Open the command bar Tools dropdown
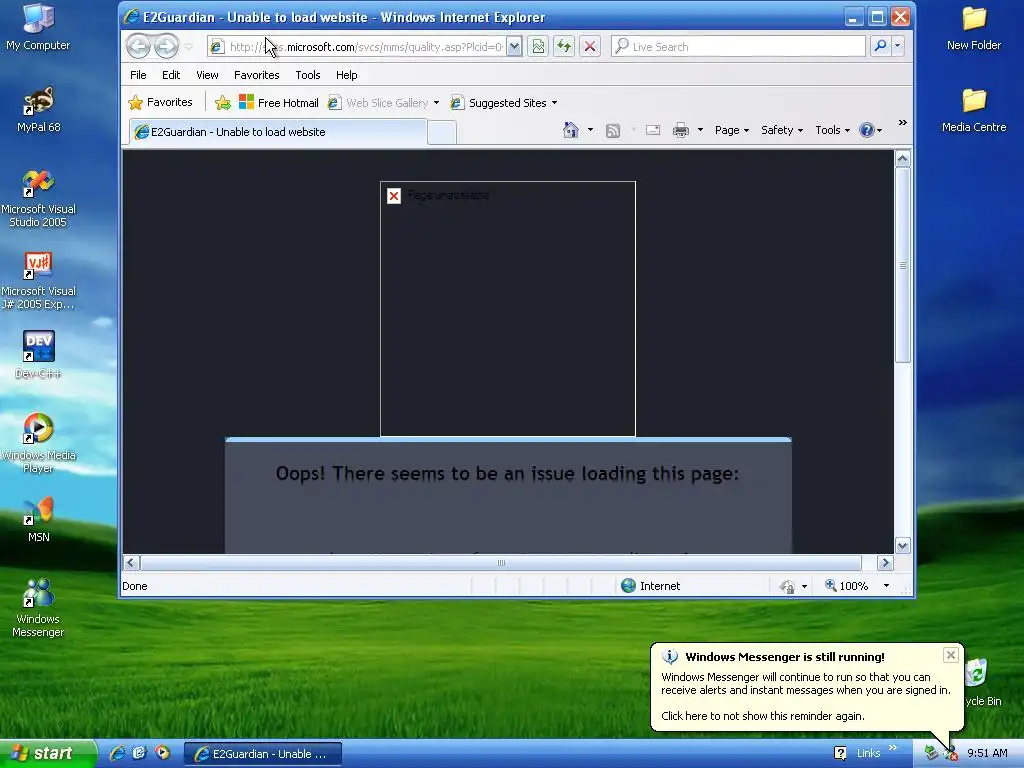This screenshot has height=768, width=1024. 832,130
